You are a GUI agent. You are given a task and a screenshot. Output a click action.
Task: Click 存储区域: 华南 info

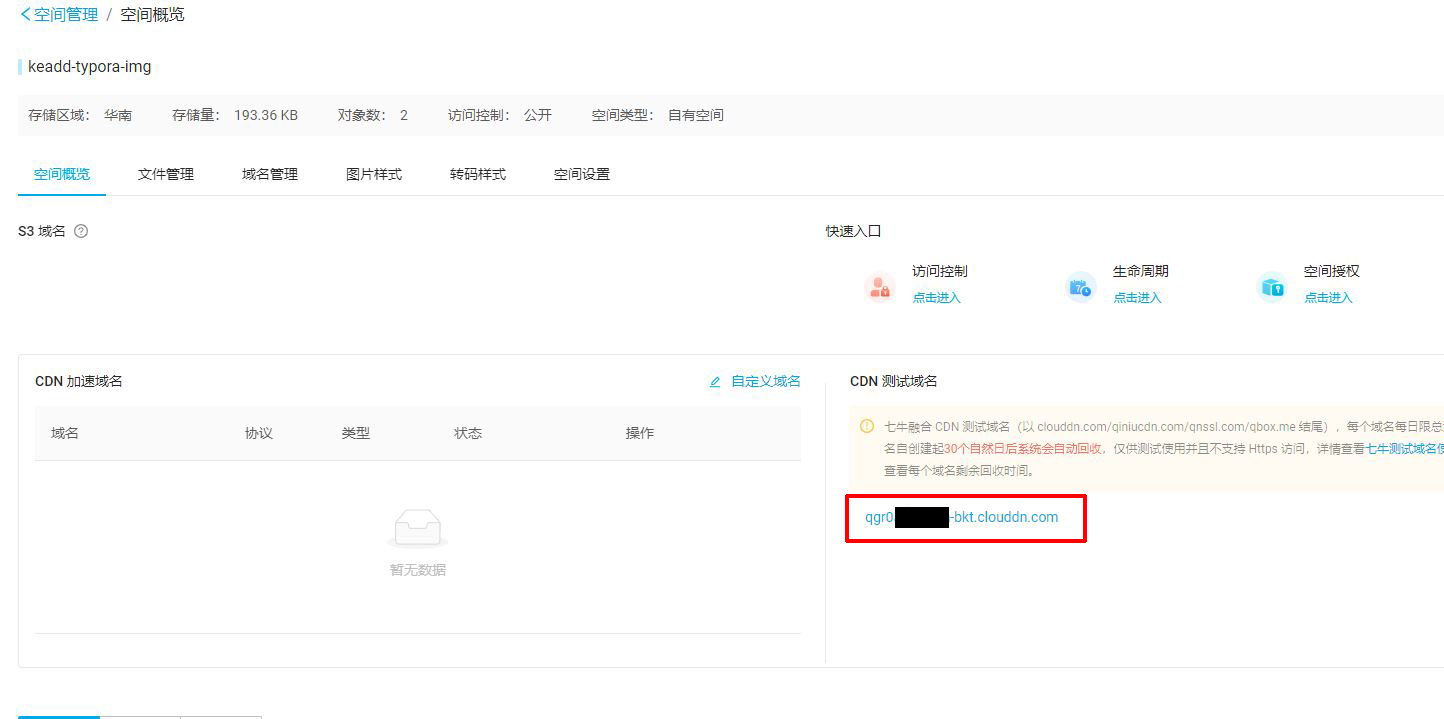pos(80,115)
